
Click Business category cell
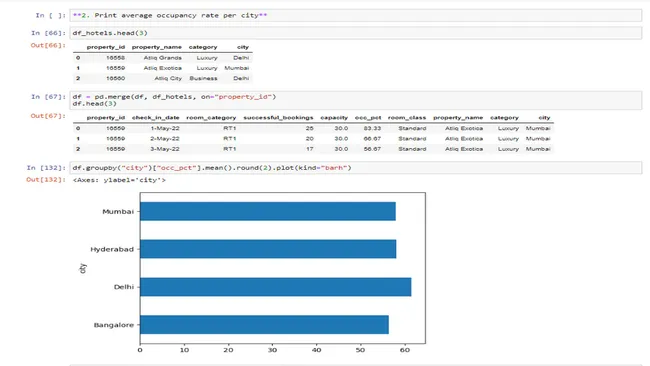203,78
